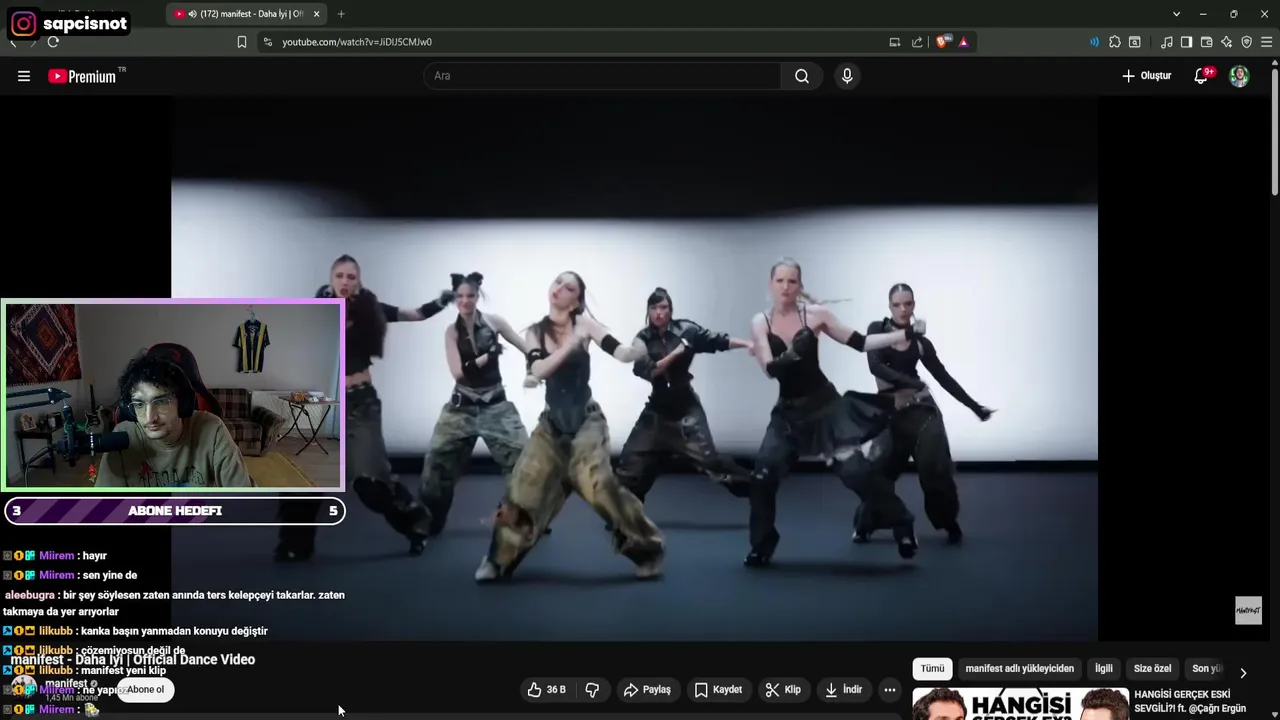View site information icon in address bar
This screenshot has width=1280, height=720.
pos(267,42)
